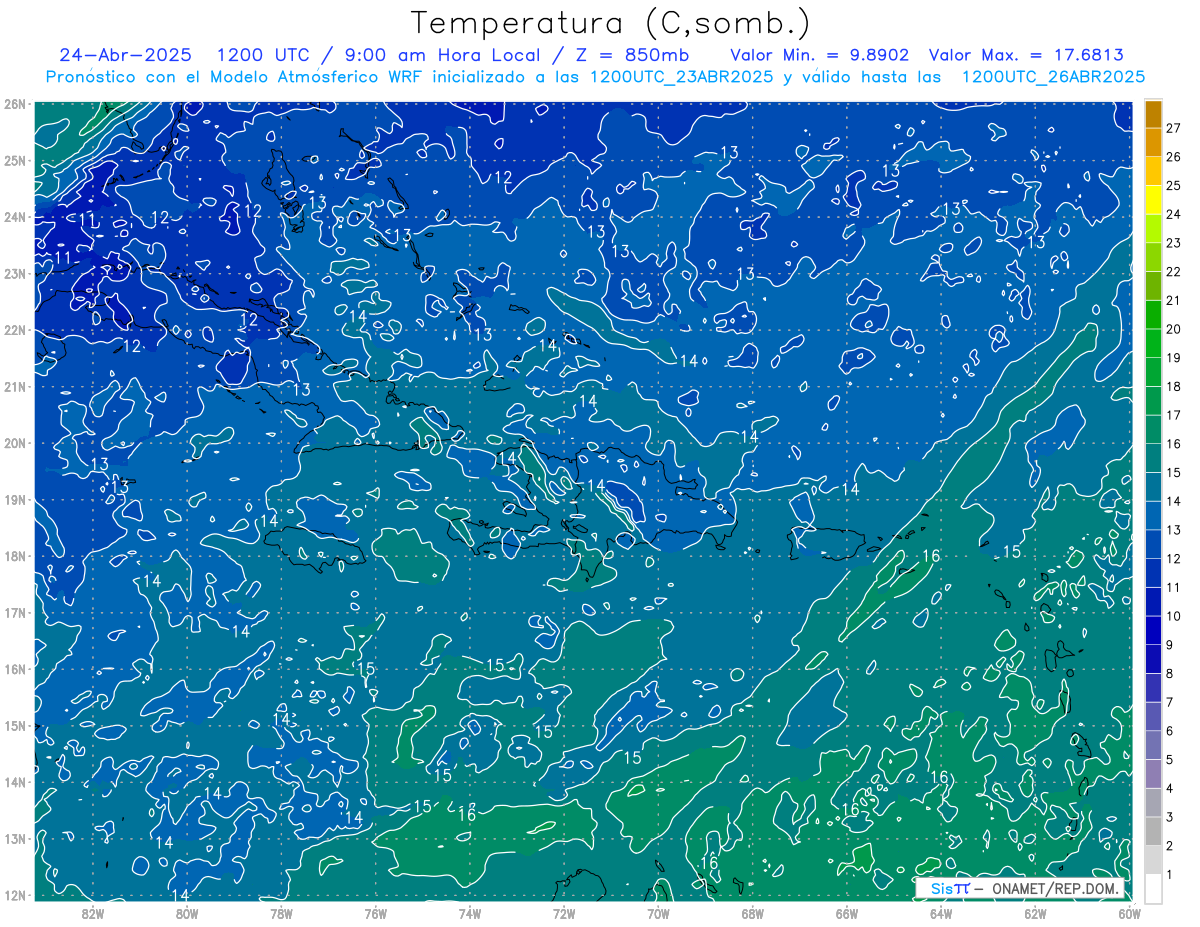The height and width of the screenshot is (927, 1200).
Task: Click the "26N" latitude axis label
Action: [x=15, y=103]
